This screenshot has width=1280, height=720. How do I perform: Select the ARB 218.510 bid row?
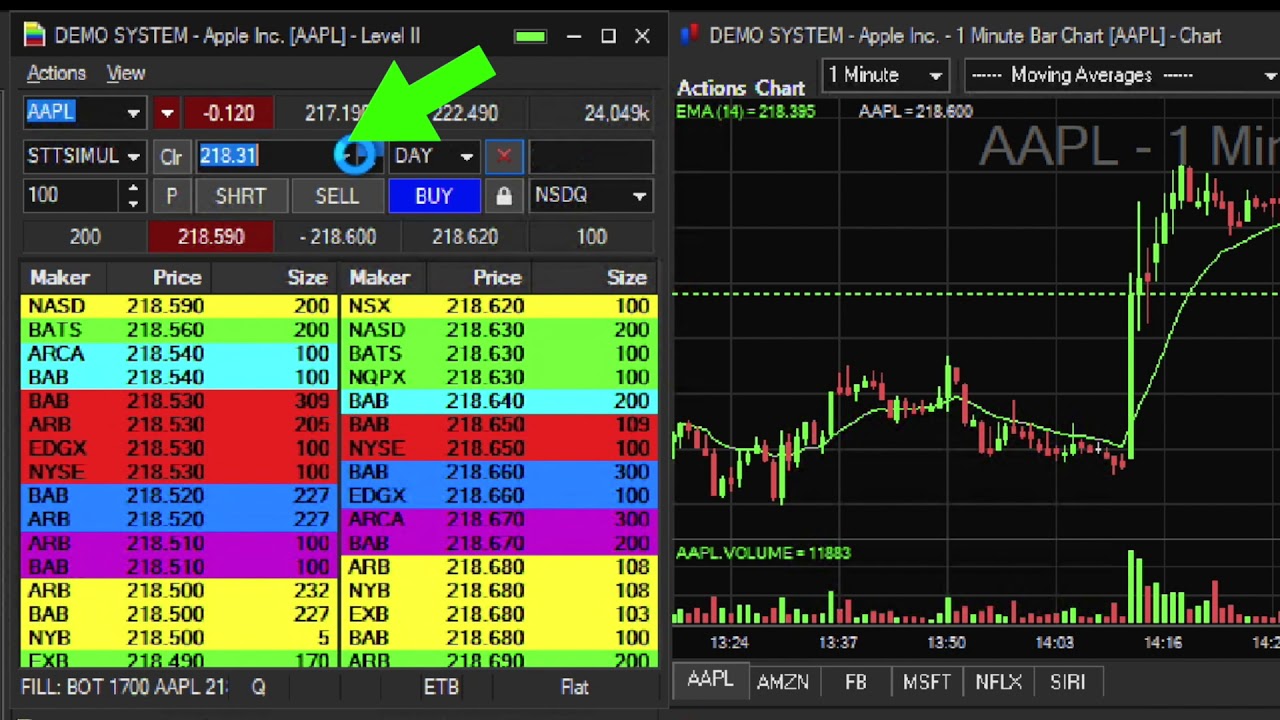point(179,543)
